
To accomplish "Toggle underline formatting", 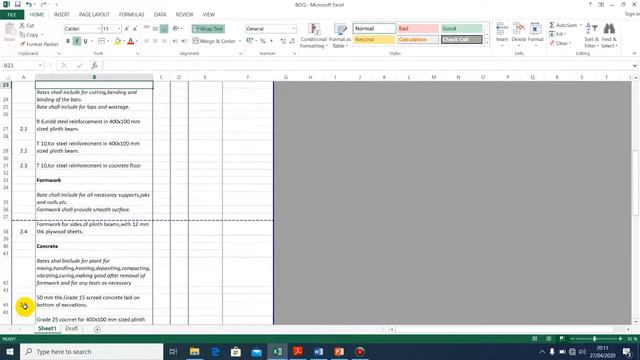I will point(85,41).
